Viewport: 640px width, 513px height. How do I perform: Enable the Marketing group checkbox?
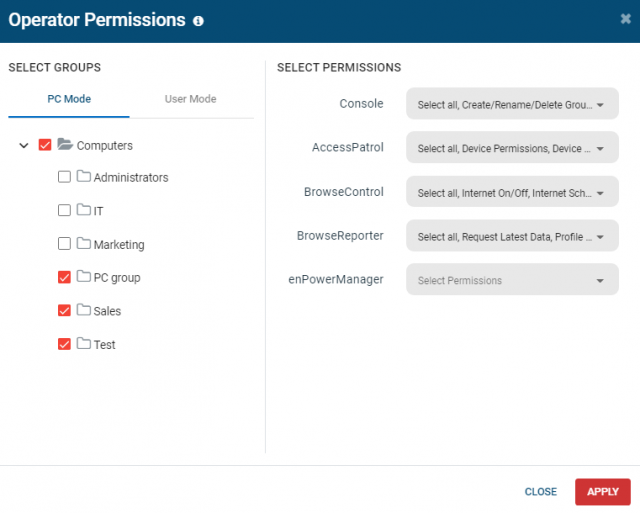(64, 244)
